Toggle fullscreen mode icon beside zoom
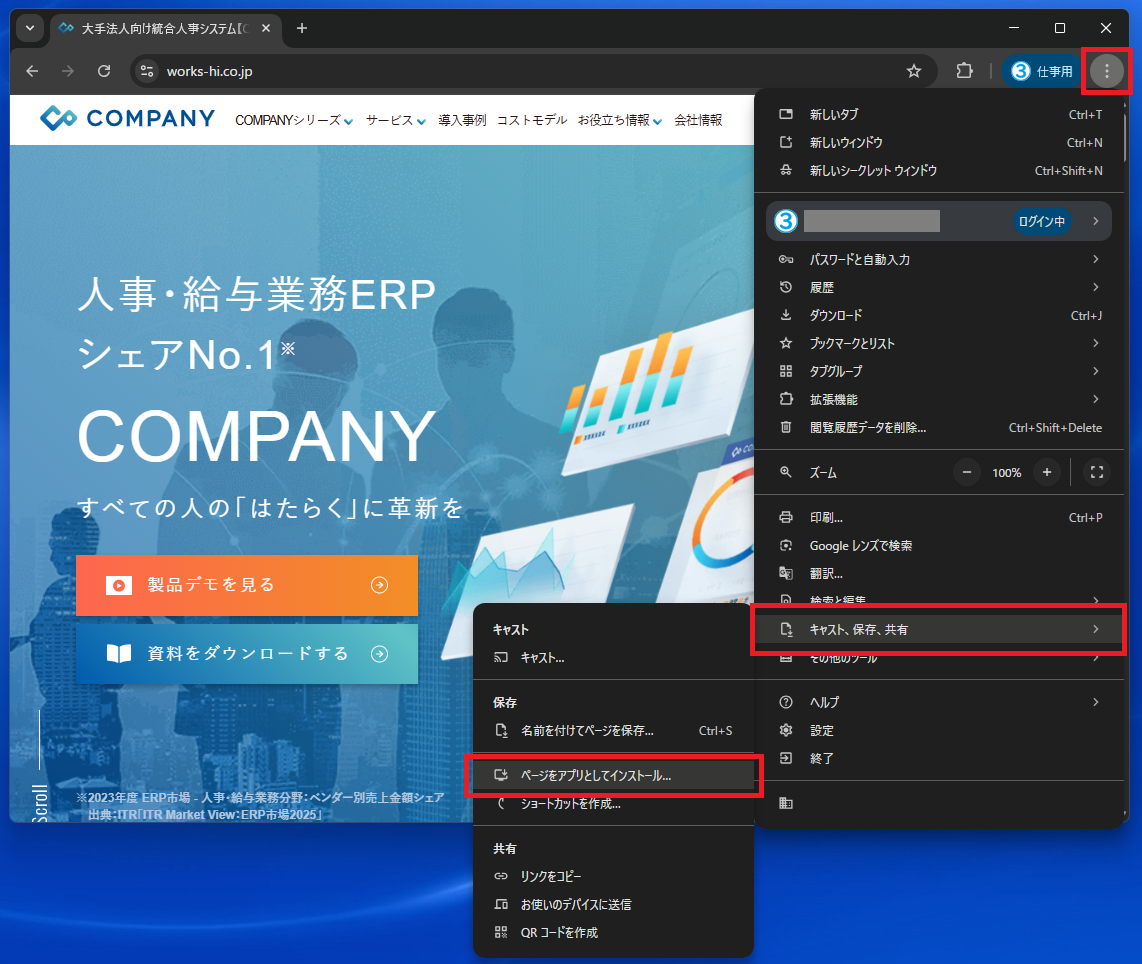The height and width of the screenshot is (964, 1142). click(x=1096, y=472)
